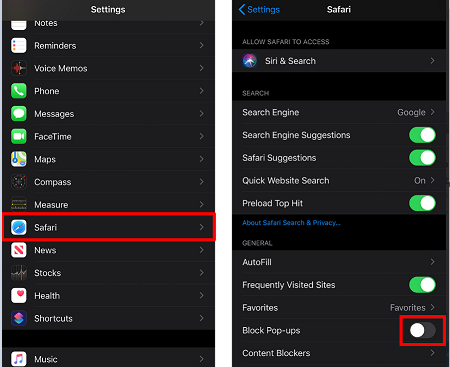Disable Search Engine Suggestions toggle
Image resolution: width=450 pixels, height=367 pixels.
422,135
